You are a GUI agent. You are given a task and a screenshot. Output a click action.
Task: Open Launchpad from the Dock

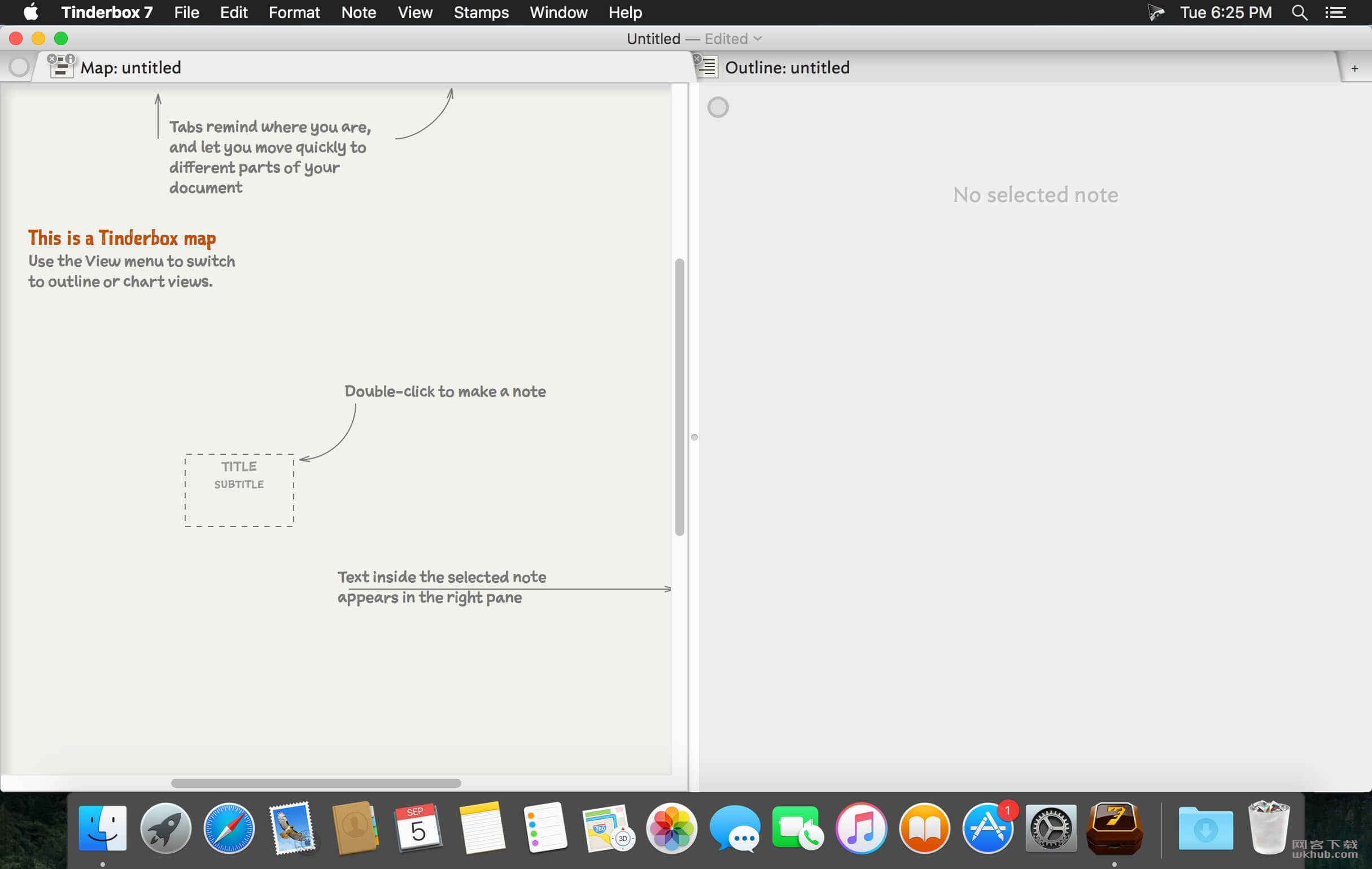coord(166,828)
